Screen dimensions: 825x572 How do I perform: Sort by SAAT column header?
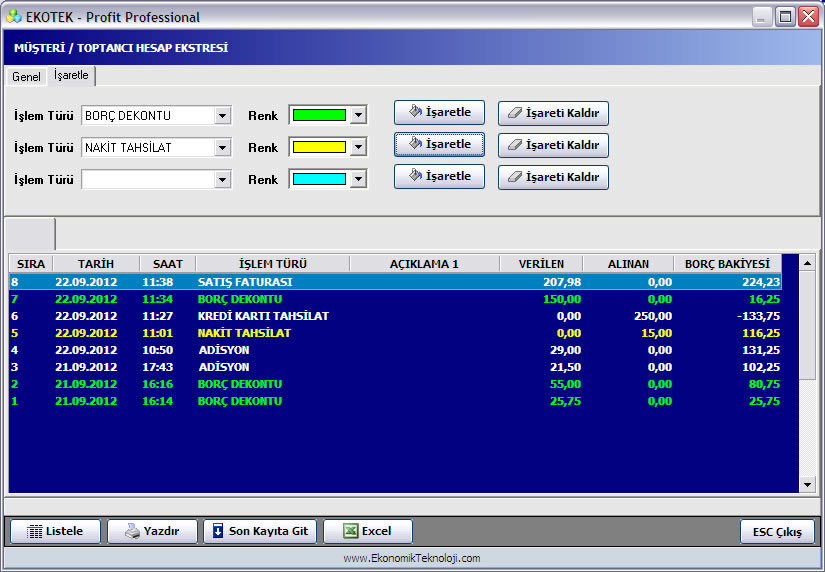[168, 264]
